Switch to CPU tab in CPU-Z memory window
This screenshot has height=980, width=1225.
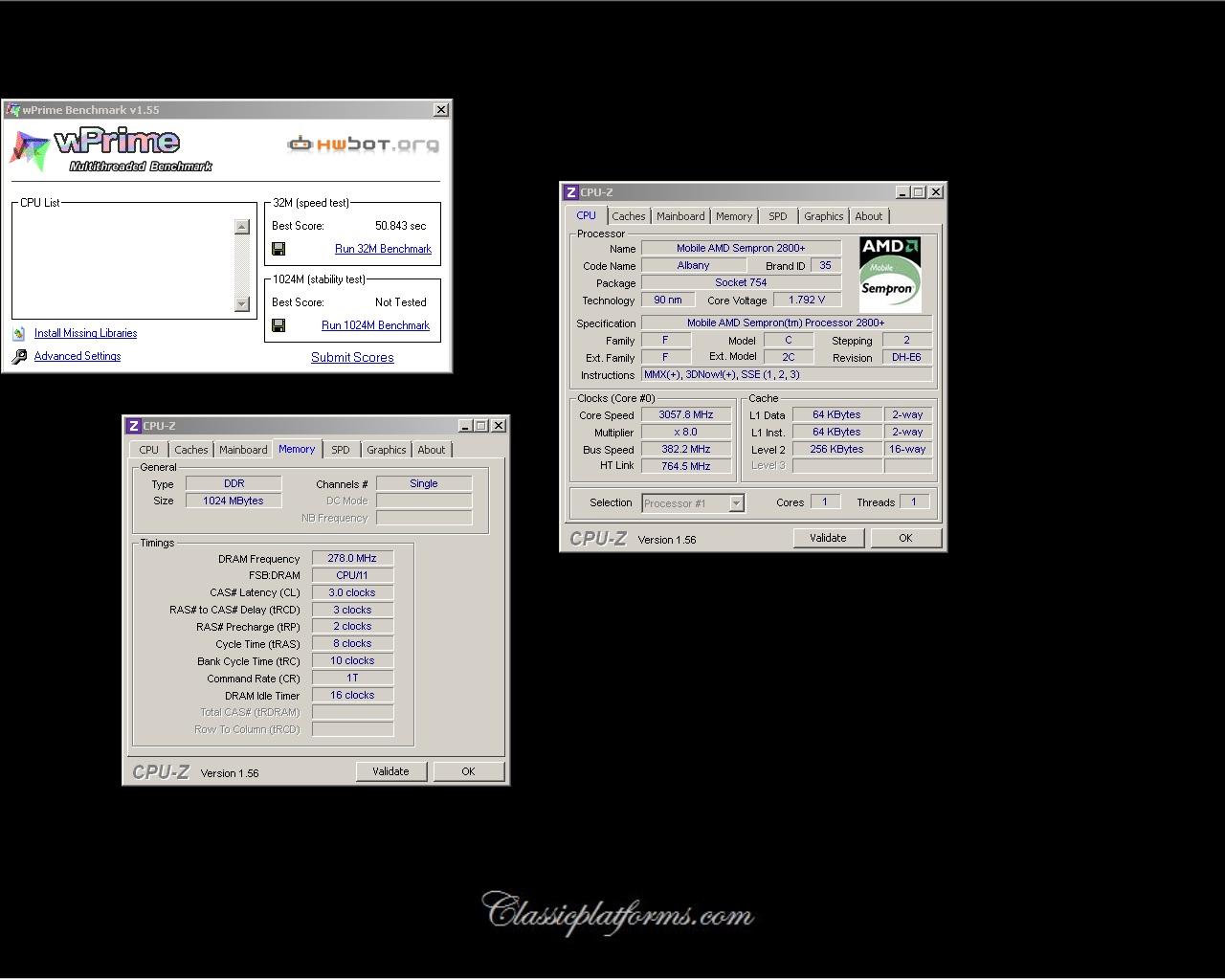[x=149, y=450]
